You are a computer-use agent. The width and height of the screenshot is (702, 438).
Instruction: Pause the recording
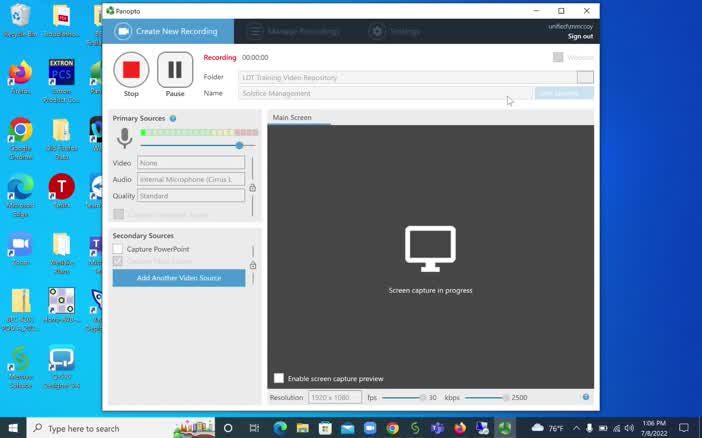pyautogui.click(x=175, y=70)
